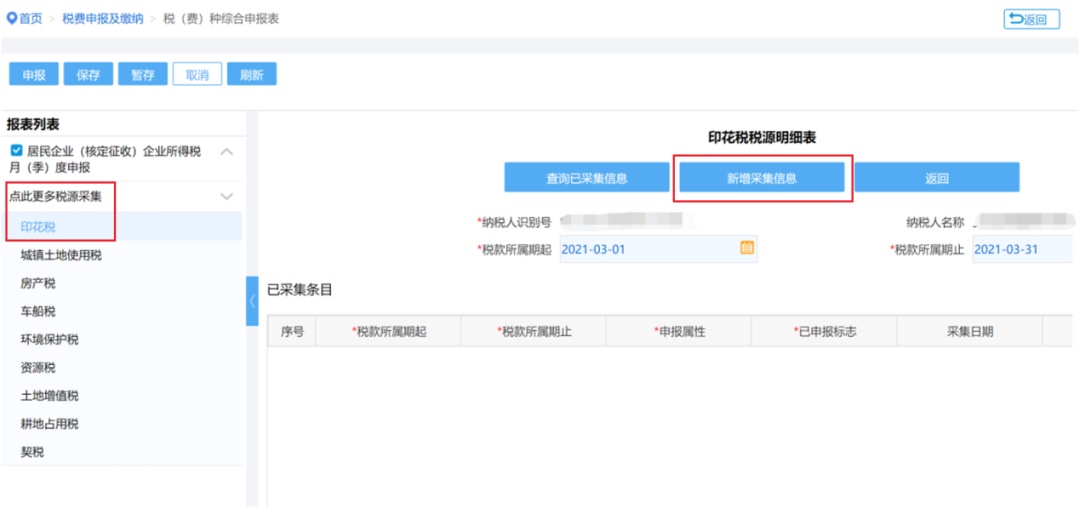Select 环境保护税 in the sidebar
Viewport: 1080px width, 508px height.
tap(49, 339)
